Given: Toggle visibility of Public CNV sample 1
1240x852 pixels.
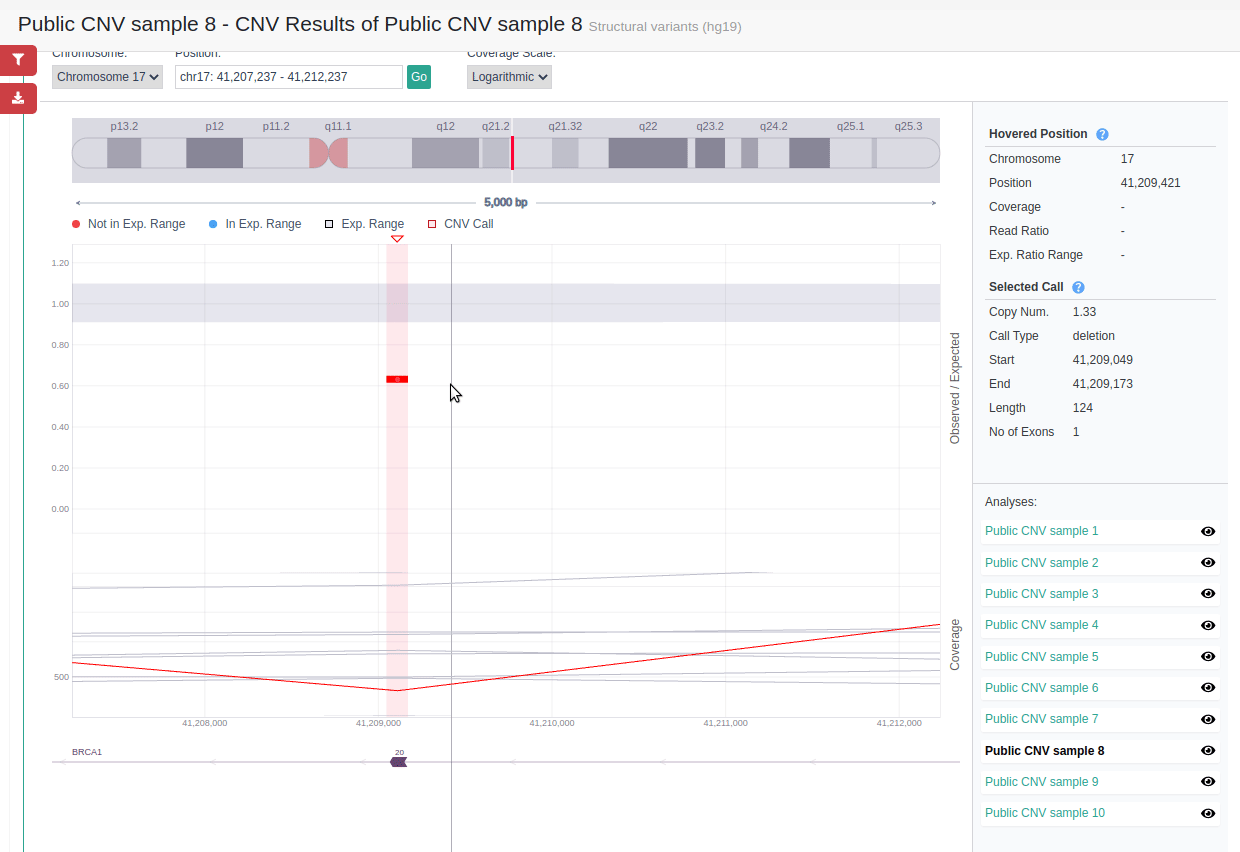Looking at the screenshot, I should [x=1208, y=531].
